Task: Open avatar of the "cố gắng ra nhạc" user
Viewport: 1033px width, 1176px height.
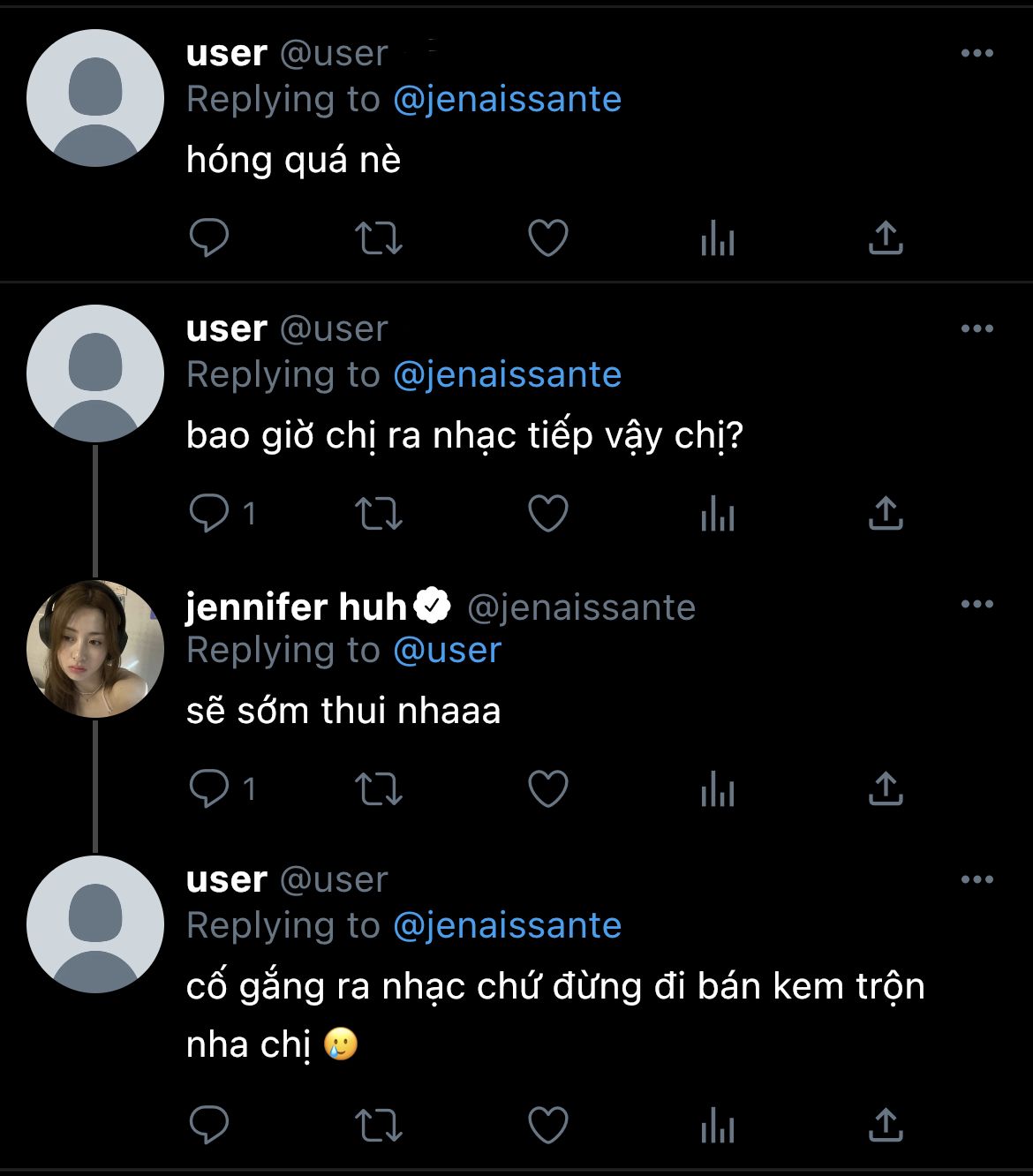Action: click(95, 924)
